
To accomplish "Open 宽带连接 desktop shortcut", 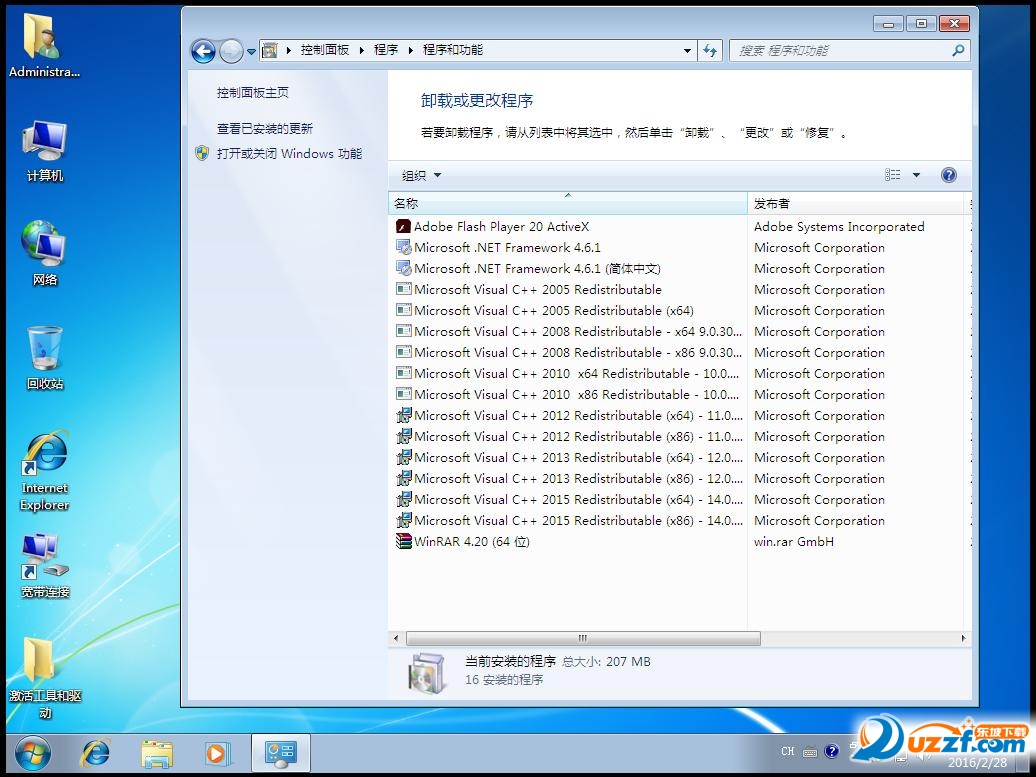I will pyautogui.click(x=44, y=566).
